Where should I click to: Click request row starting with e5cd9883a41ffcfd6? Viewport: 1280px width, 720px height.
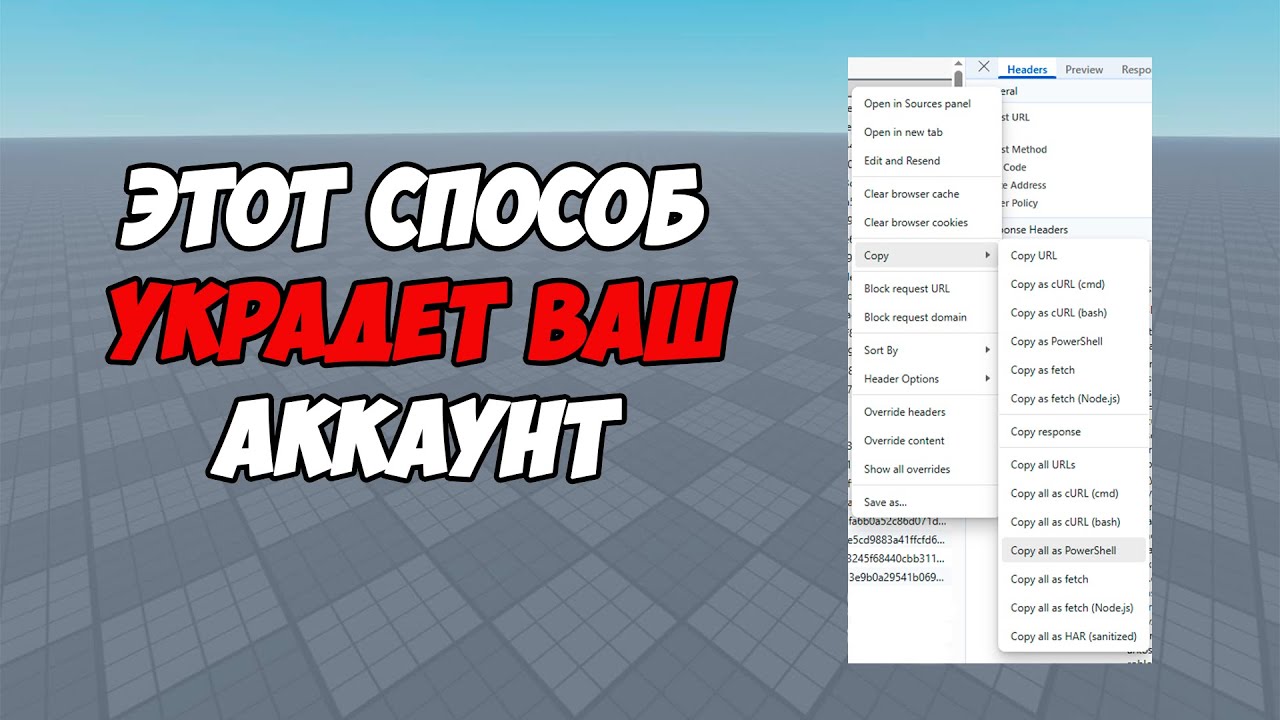(897, 540)
